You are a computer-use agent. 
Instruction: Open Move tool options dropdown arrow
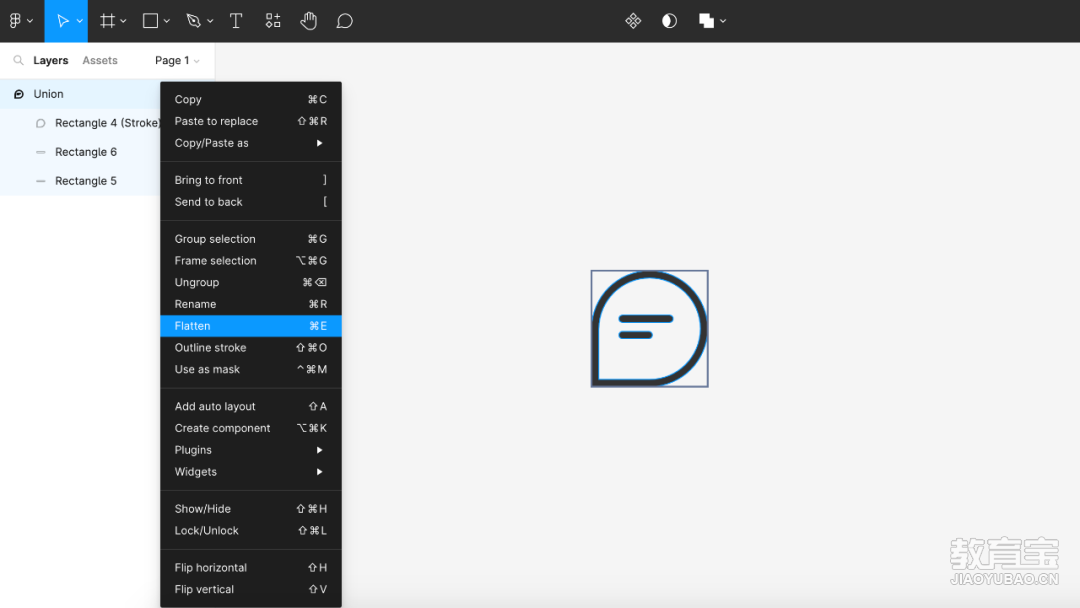click(x=80, y=21)
